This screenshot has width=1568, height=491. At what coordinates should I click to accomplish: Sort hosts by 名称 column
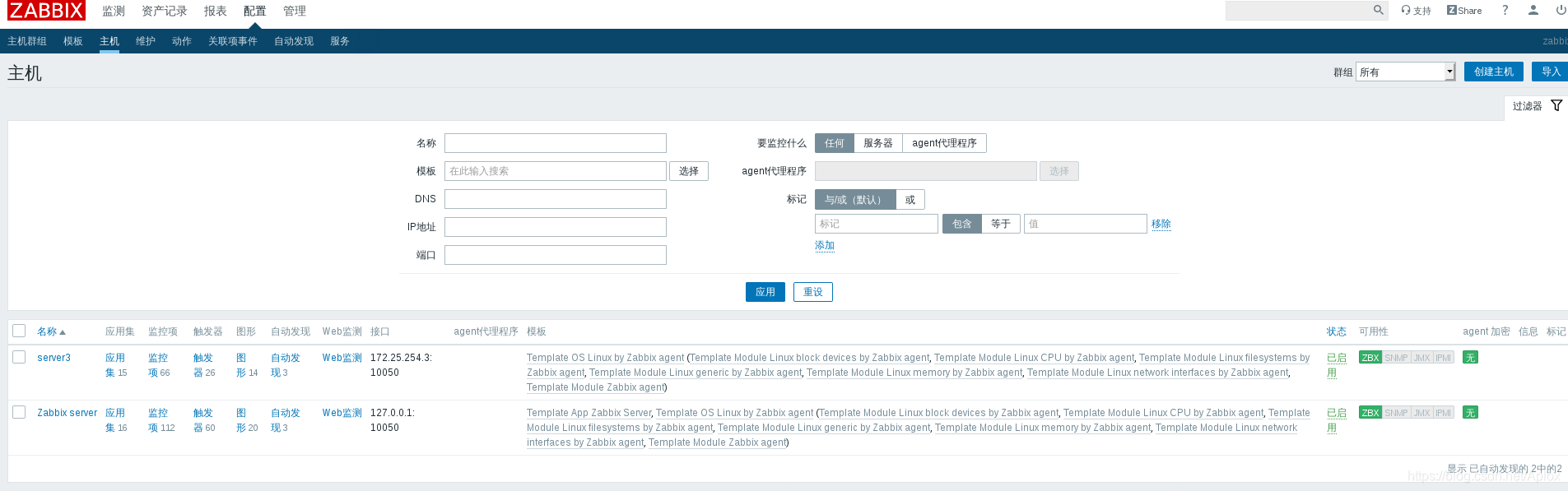tap(51, 331)
